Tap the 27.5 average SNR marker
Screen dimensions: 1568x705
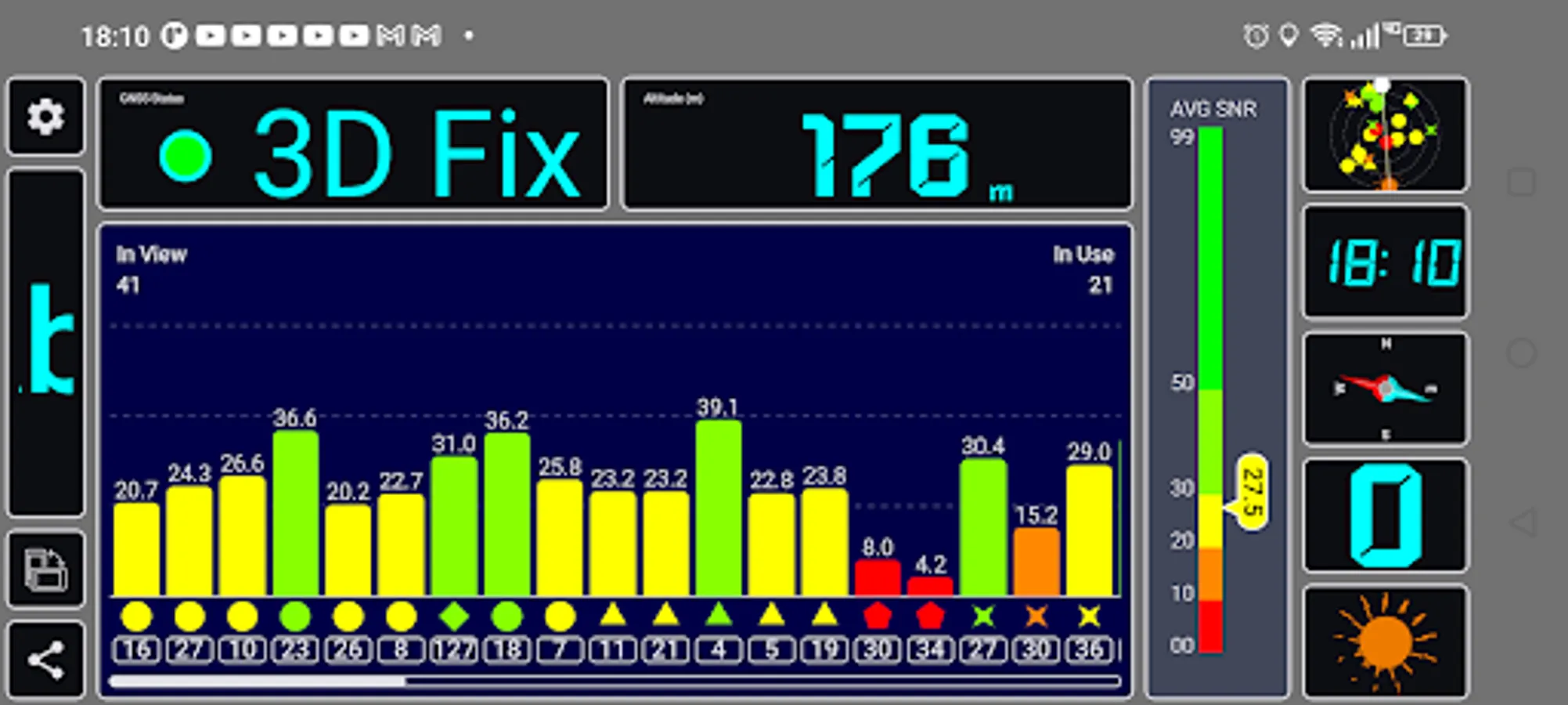click(x=1251, y=492)
